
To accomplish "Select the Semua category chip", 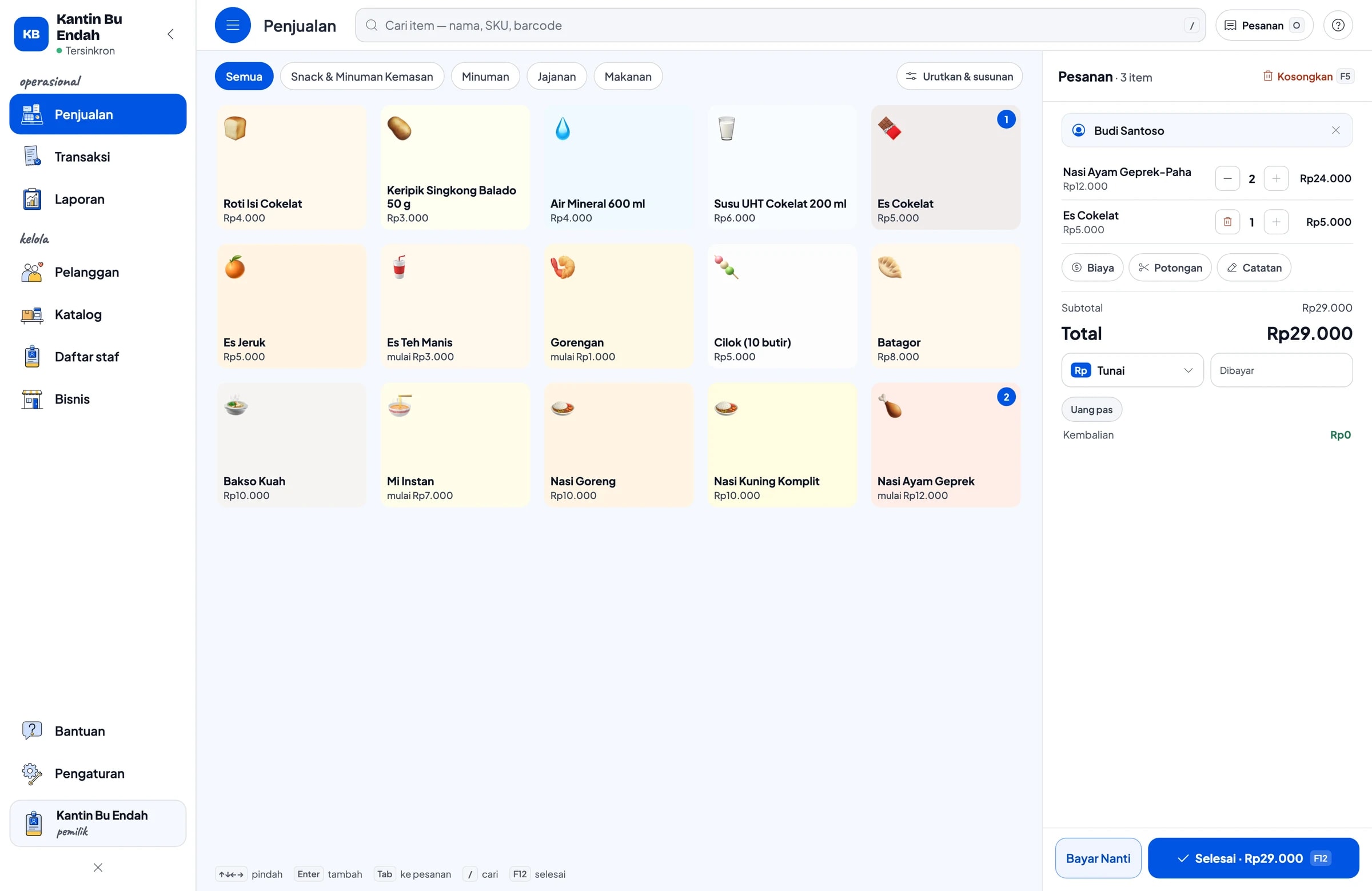I will tap(244, 77).
